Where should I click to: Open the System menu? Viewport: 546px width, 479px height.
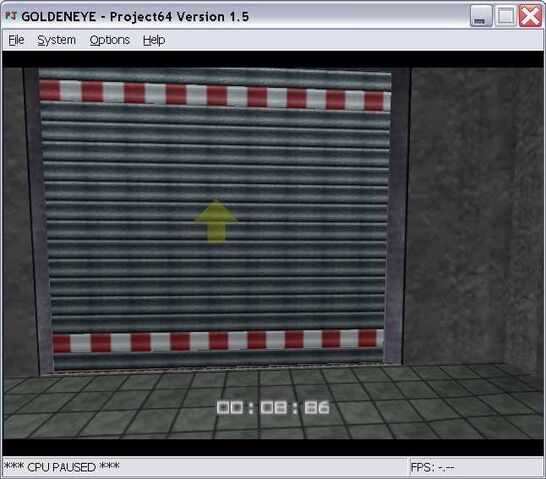tap(56, 40)
